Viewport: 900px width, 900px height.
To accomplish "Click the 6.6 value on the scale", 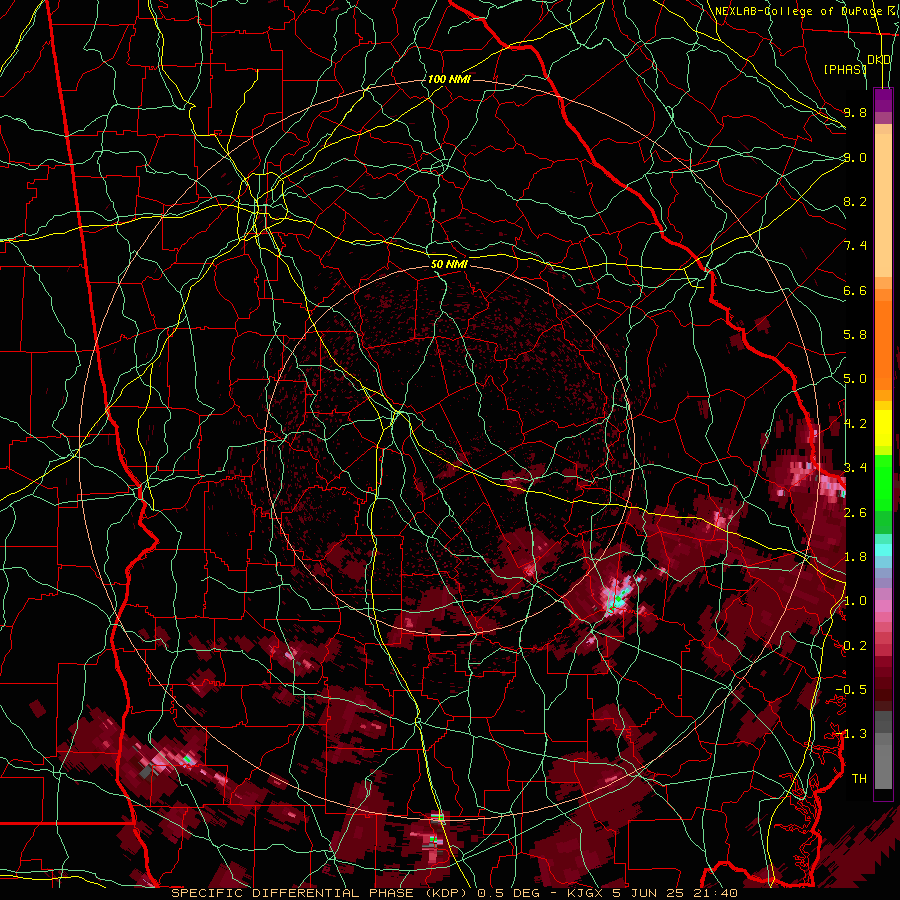I will point(855,290).
